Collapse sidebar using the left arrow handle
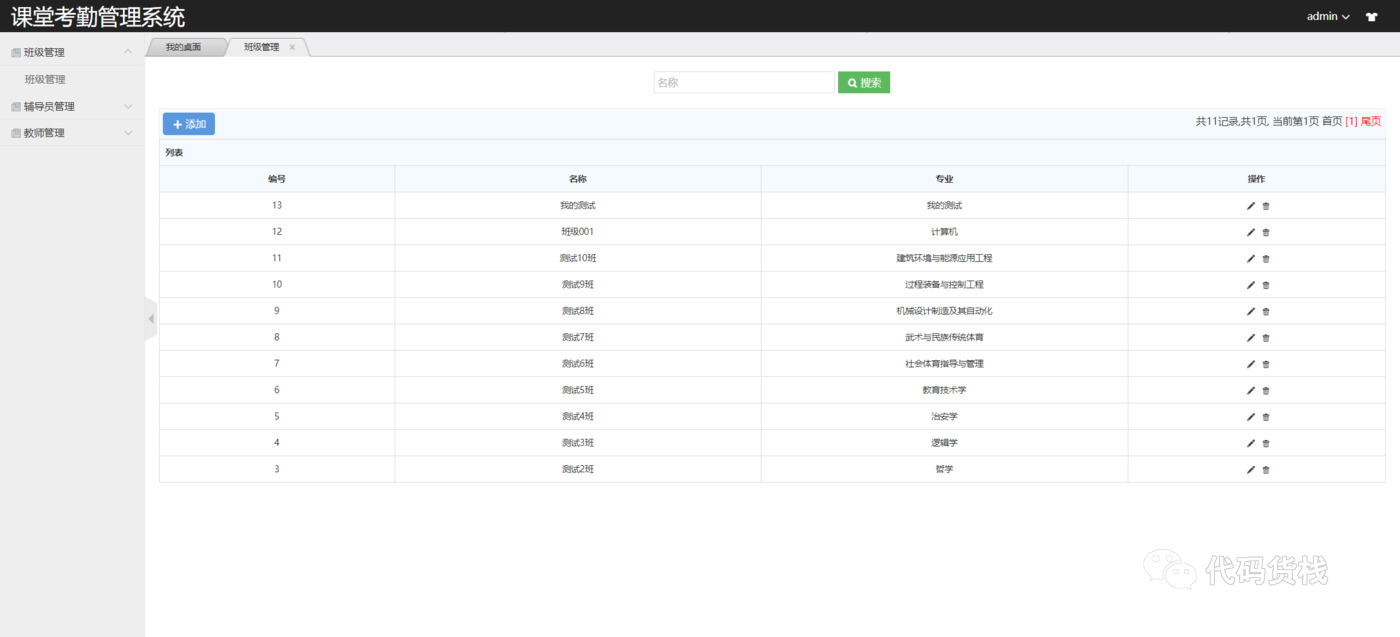 click(x=151, y=319)
